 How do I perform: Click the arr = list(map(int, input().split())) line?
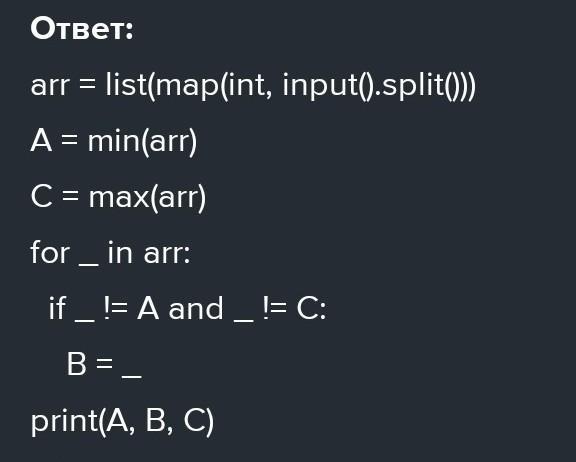253,86
